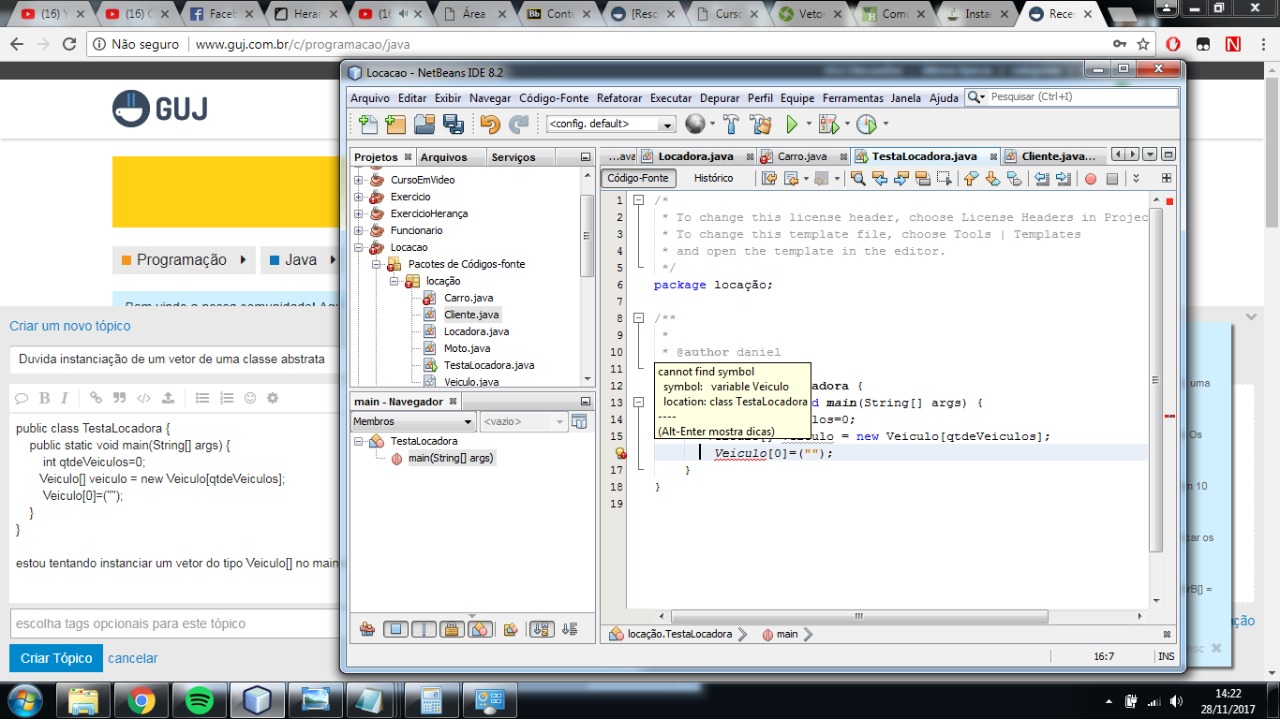Click the Projects panel vertical scrollbar

[587, 236]
